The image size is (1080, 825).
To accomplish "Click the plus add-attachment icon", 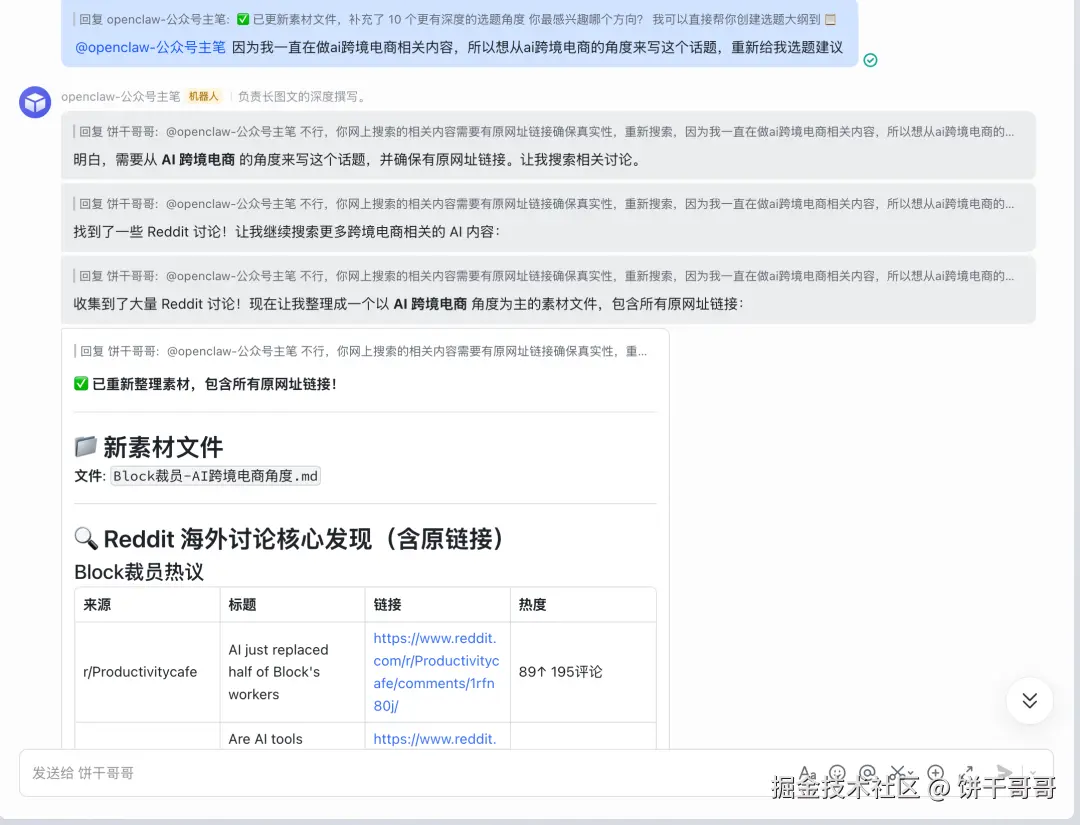I will click(936, 774).
